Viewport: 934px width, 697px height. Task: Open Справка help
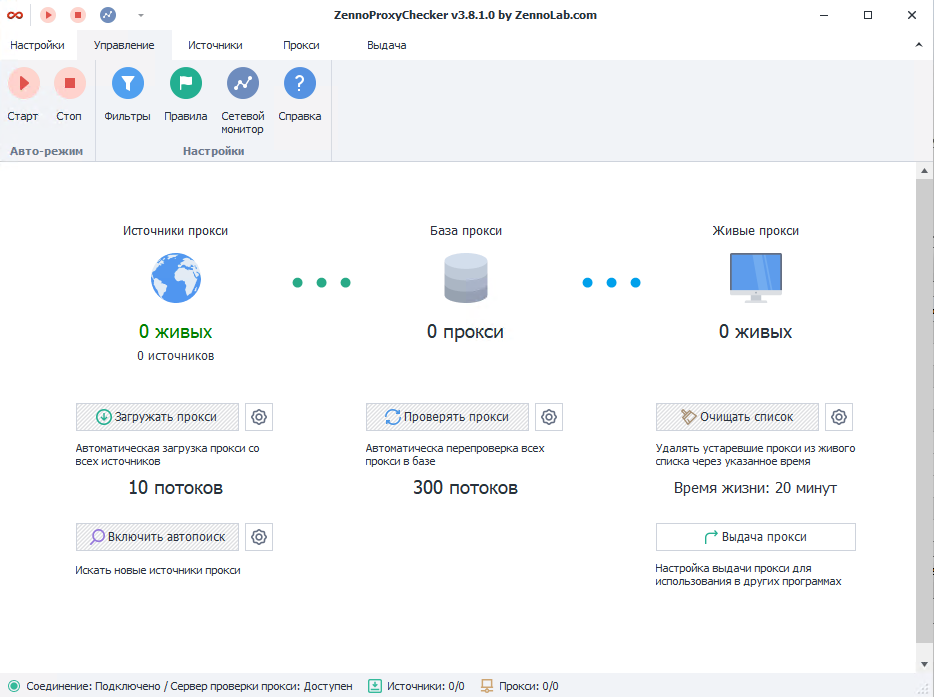(x=300, y=94)
